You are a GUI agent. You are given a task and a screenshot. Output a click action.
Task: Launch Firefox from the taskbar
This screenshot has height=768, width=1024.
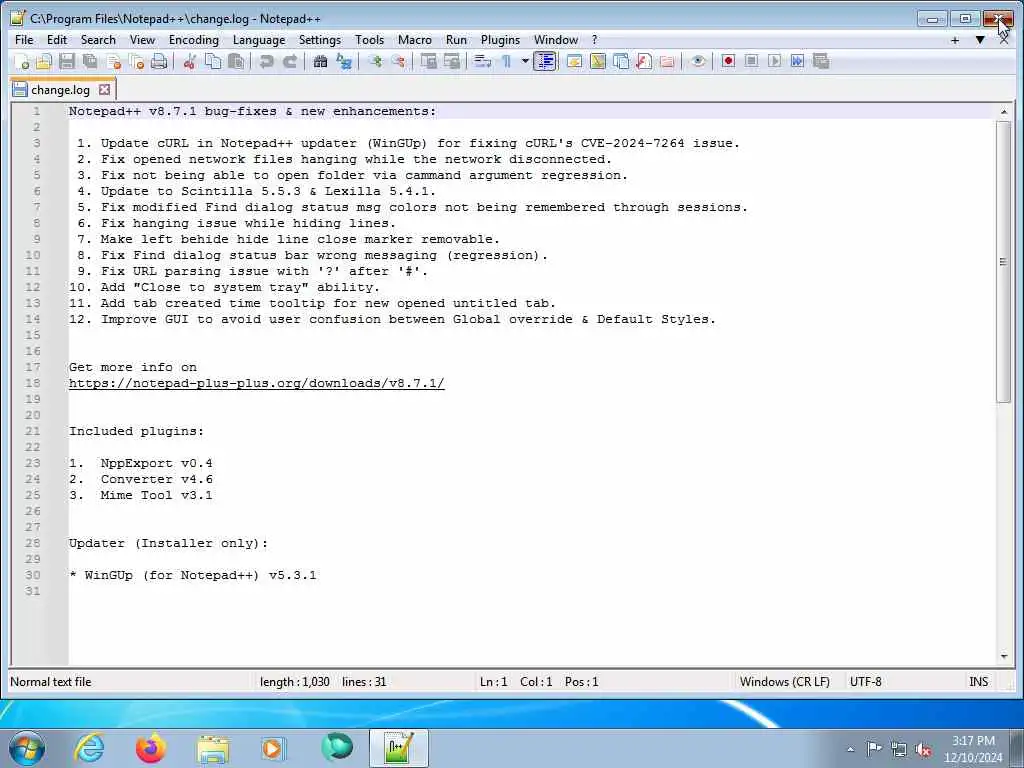coord(151,748)
